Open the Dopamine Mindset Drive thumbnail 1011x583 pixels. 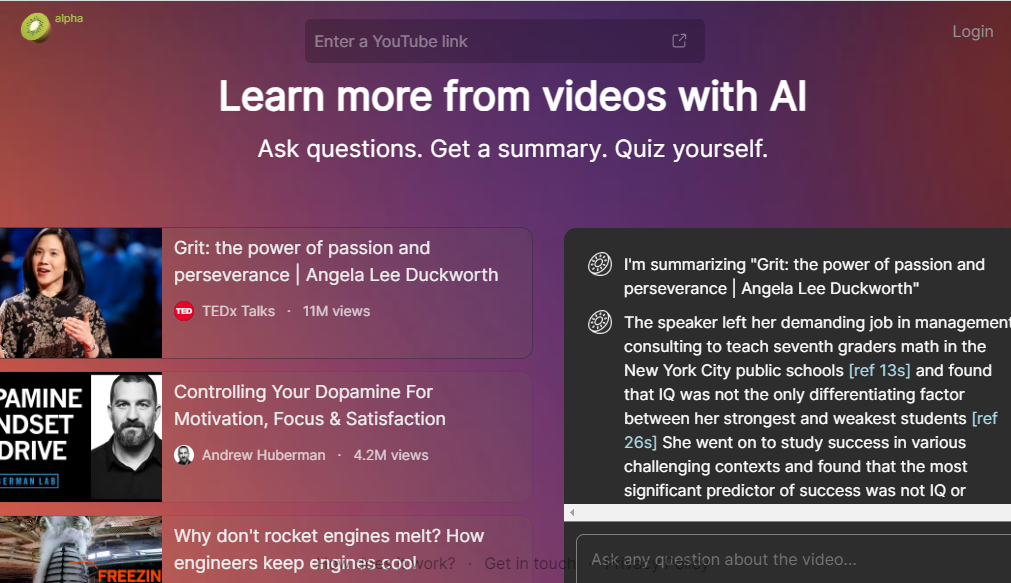[81, 436]
